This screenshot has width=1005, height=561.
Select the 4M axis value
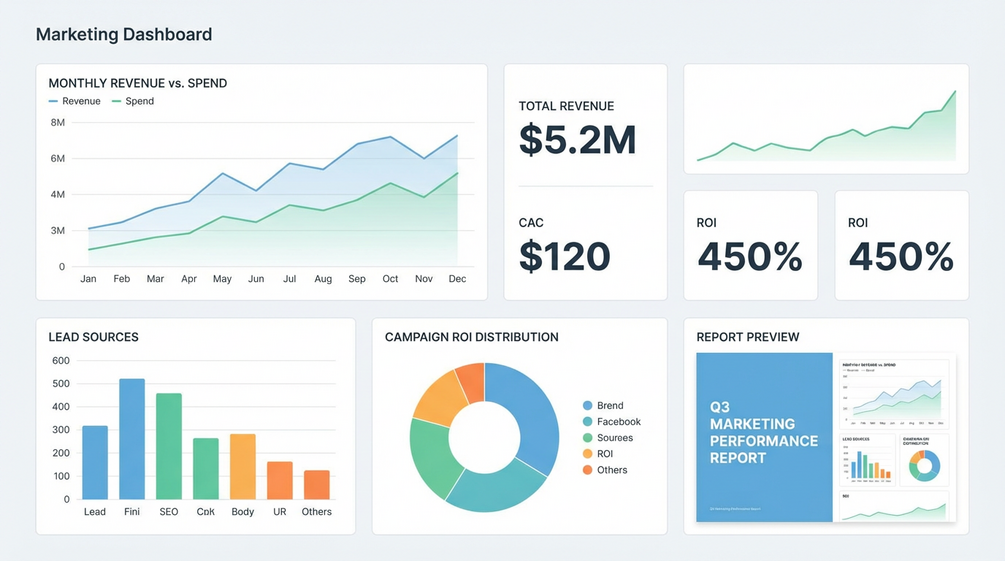click(58, 194)
